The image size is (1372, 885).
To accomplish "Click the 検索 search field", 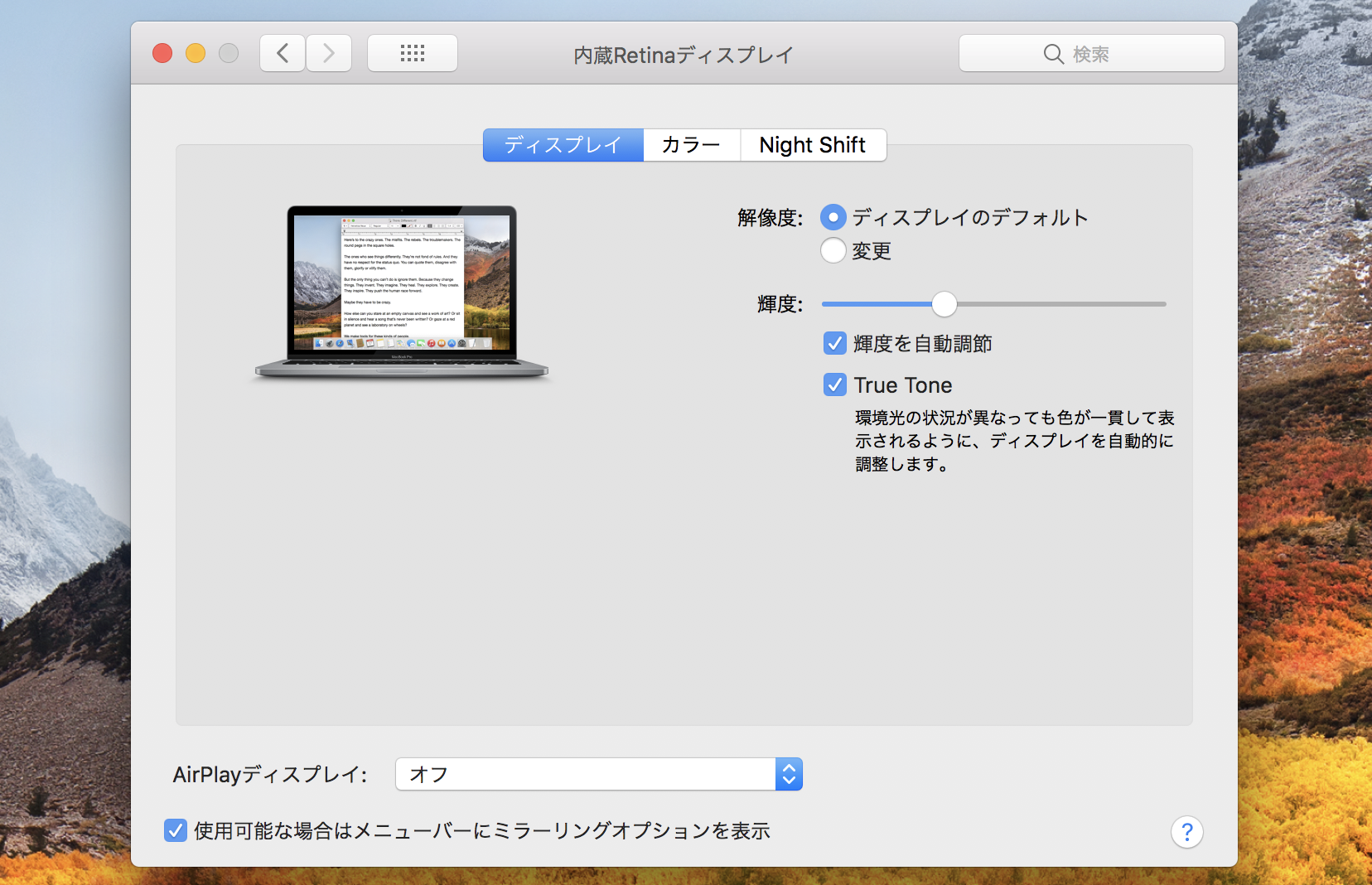I will (1110, 55).
